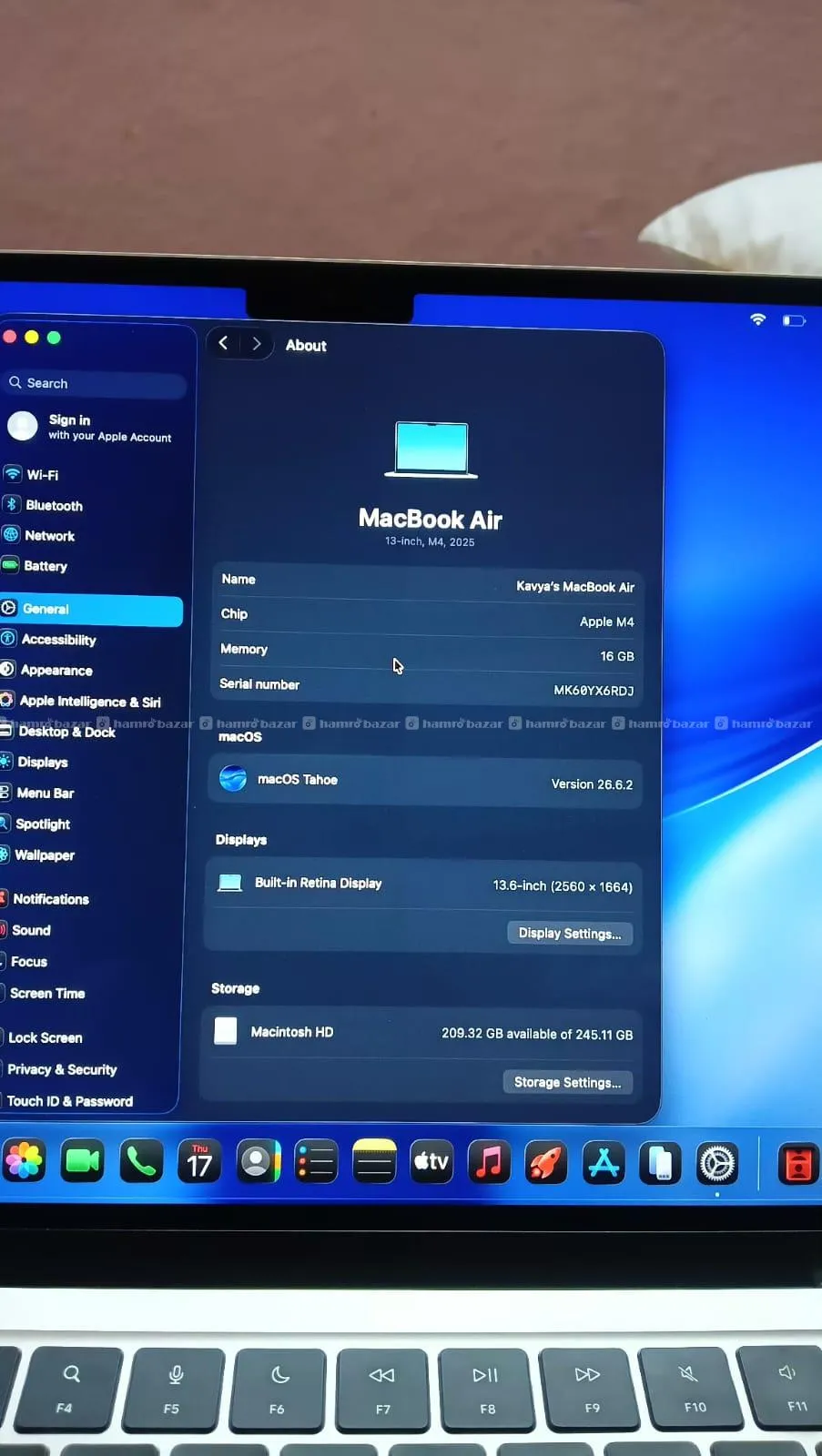Screen dimensions: 822x1456
Task: Click Wi-Fi status icon in menu bar
Action: tap(757, 319)
